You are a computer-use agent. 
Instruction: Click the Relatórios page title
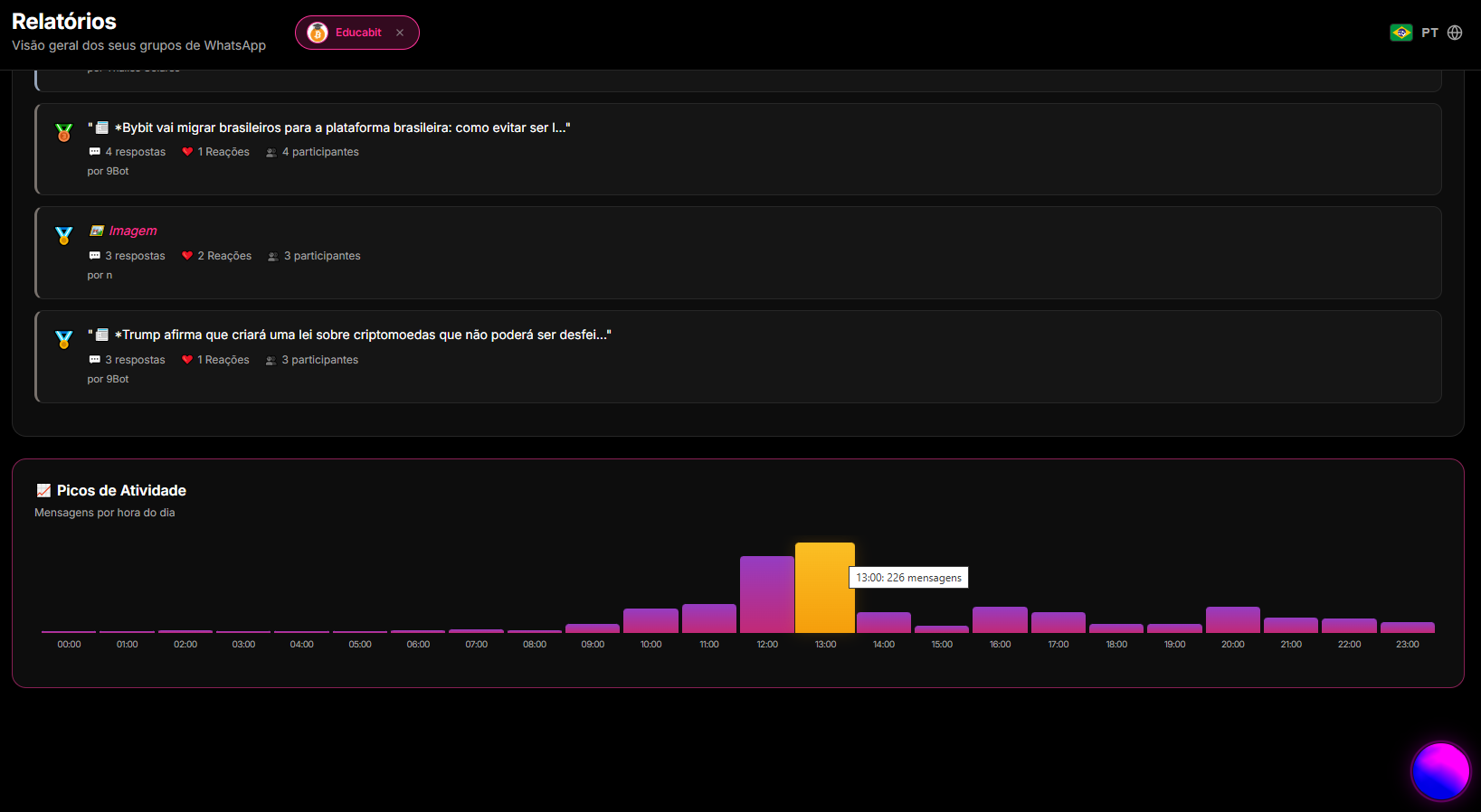pos(64,21)
